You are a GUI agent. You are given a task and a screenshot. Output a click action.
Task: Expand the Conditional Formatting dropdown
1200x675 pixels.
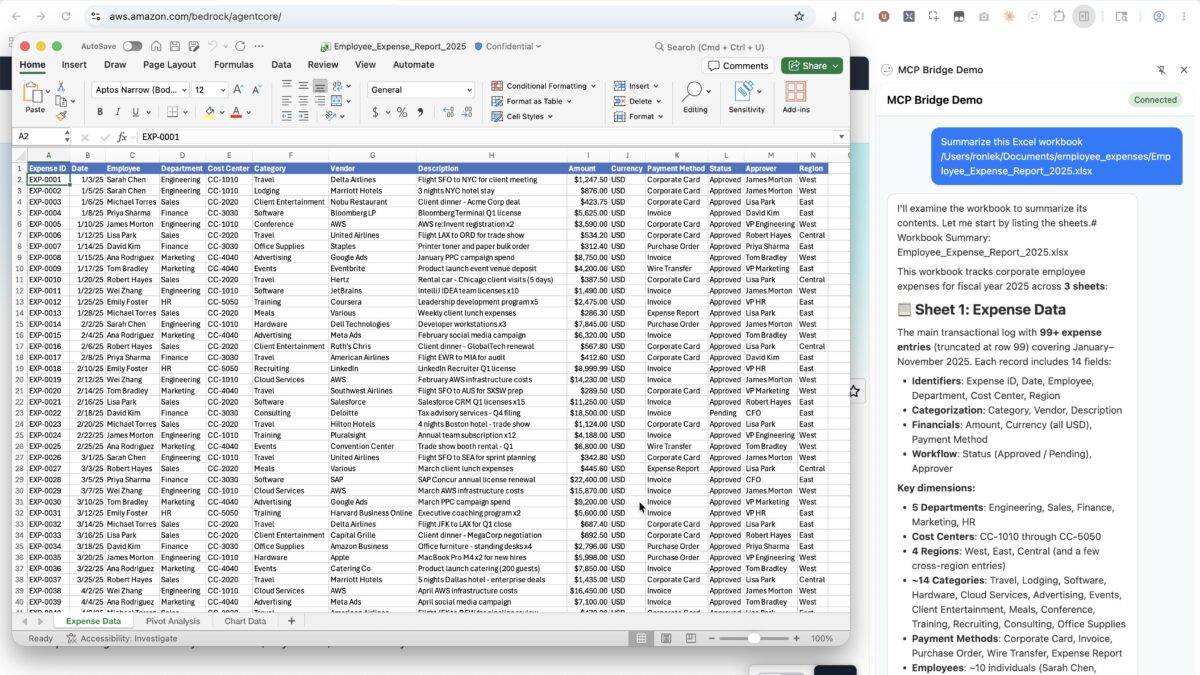click(543, 86)
